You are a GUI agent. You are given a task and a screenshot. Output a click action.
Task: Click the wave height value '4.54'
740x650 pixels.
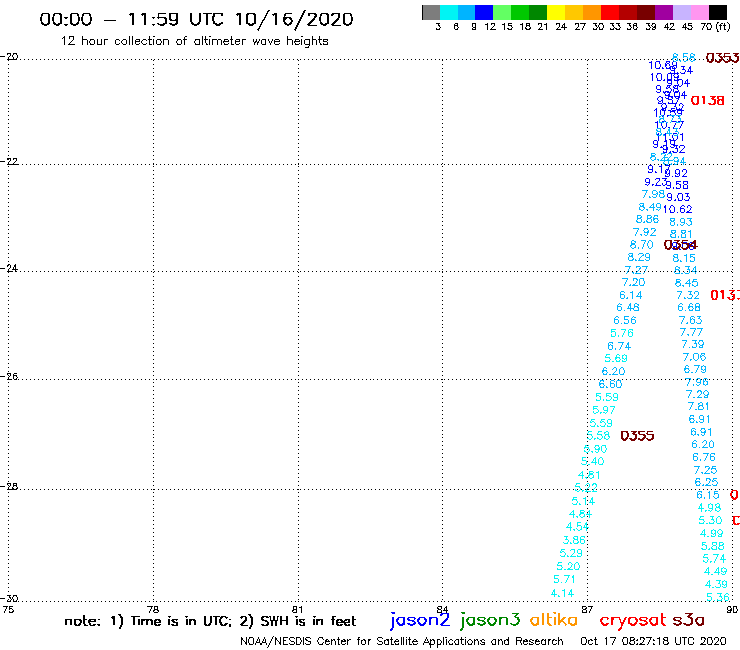click(x=577, y=526)
